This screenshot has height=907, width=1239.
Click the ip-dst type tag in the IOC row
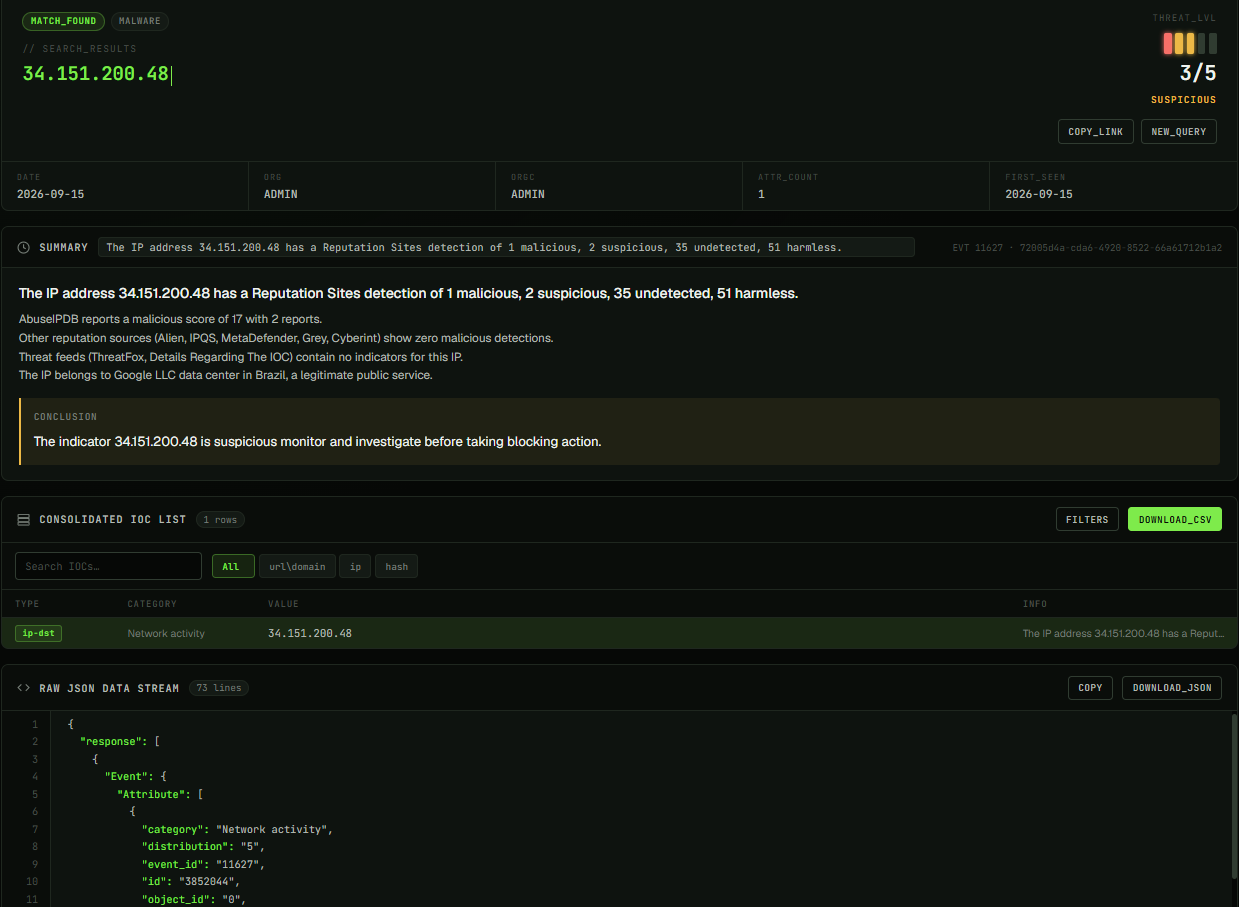coord(39,633)
